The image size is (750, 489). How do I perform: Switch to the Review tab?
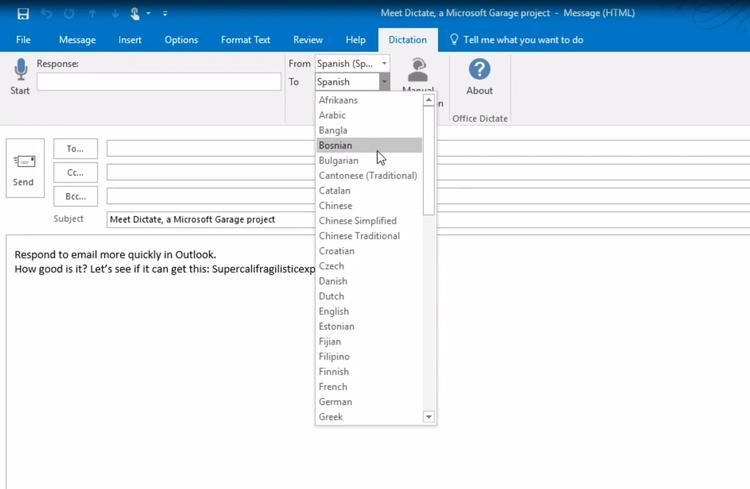[308, 40]
